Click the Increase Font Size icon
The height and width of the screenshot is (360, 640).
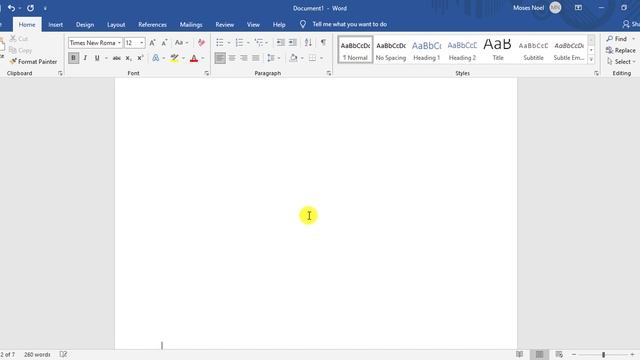pos(152,42)
